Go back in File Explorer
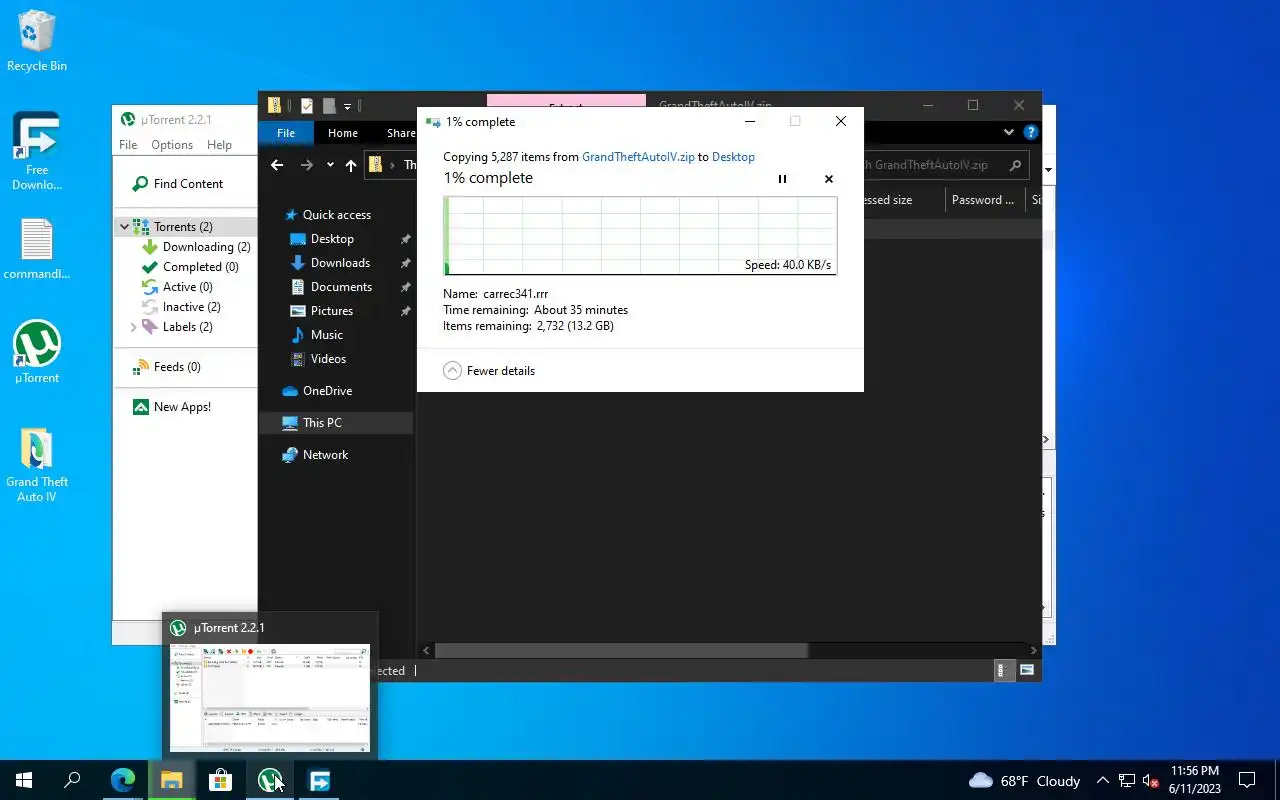The image size is (1280, 800). (277, 165)
